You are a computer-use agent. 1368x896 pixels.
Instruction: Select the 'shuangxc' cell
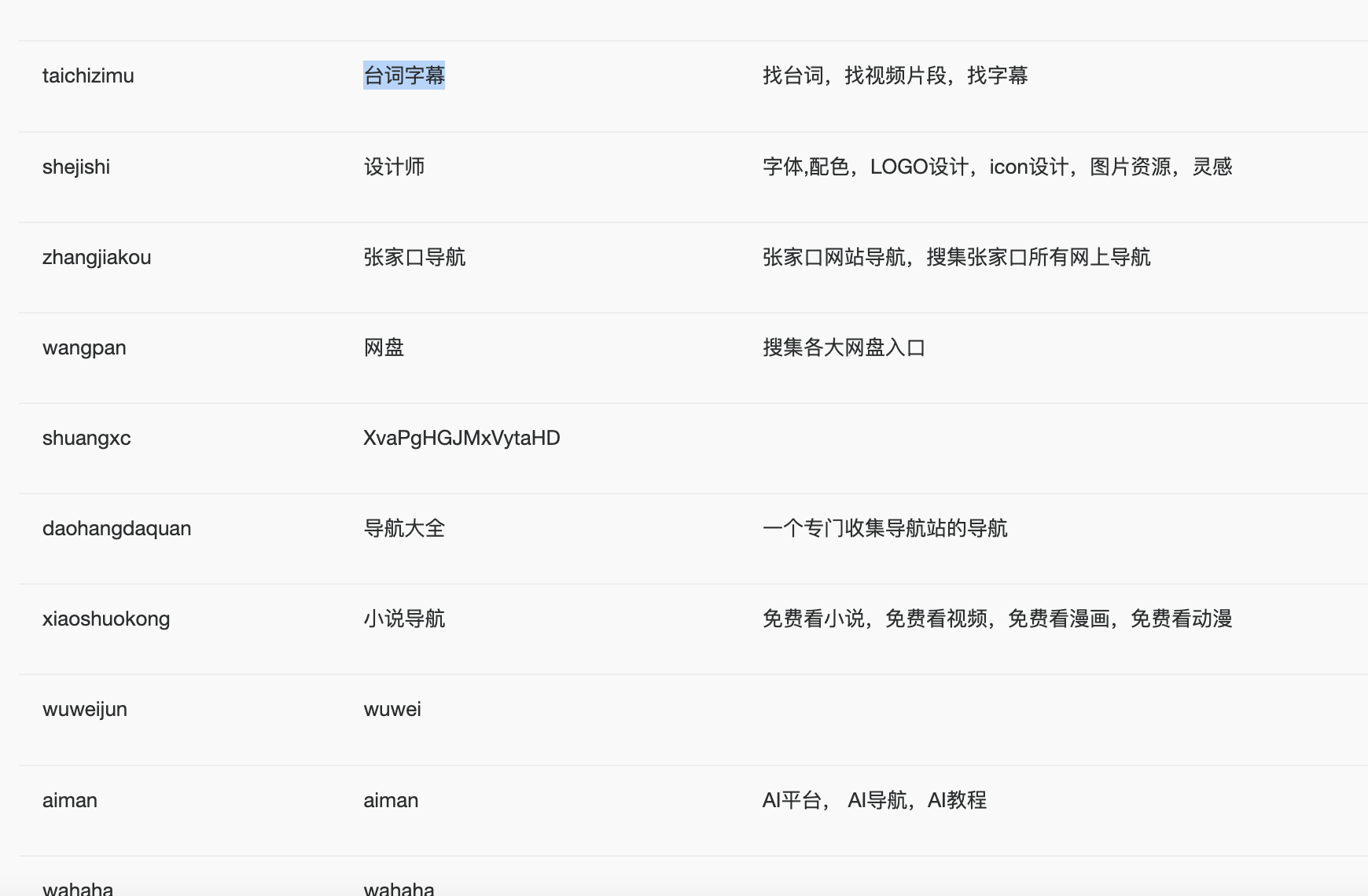86,438
